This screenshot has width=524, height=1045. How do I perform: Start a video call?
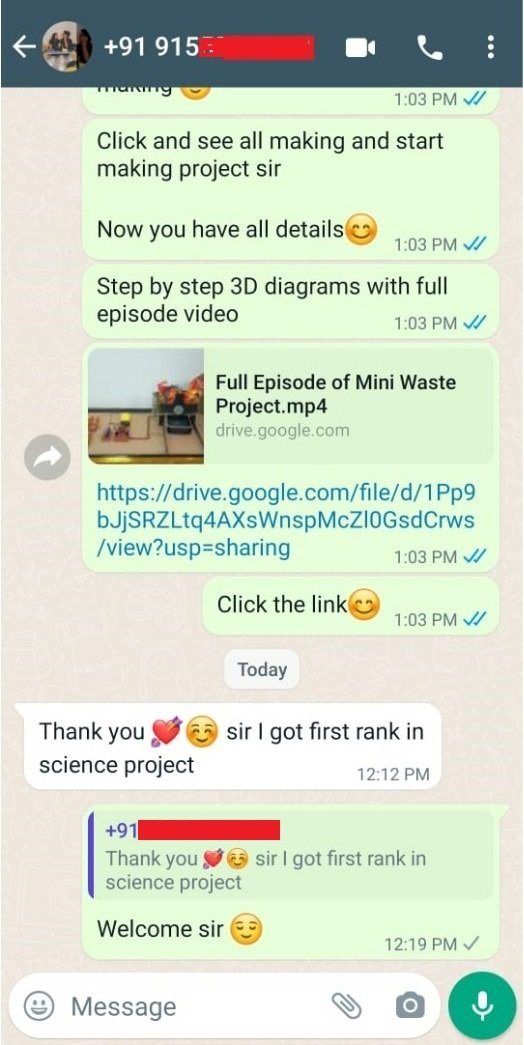click(x=361, y=47)
